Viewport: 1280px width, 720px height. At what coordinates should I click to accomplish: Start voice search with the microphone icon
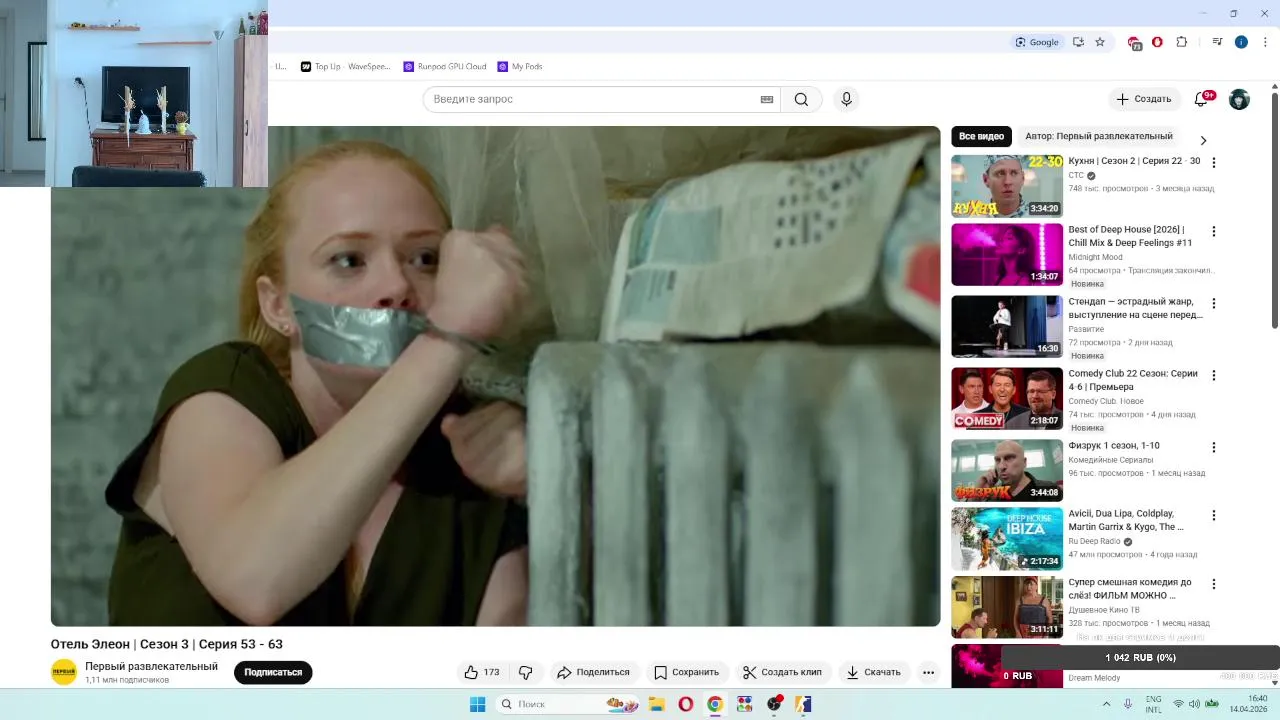click(x=846, y=99)
